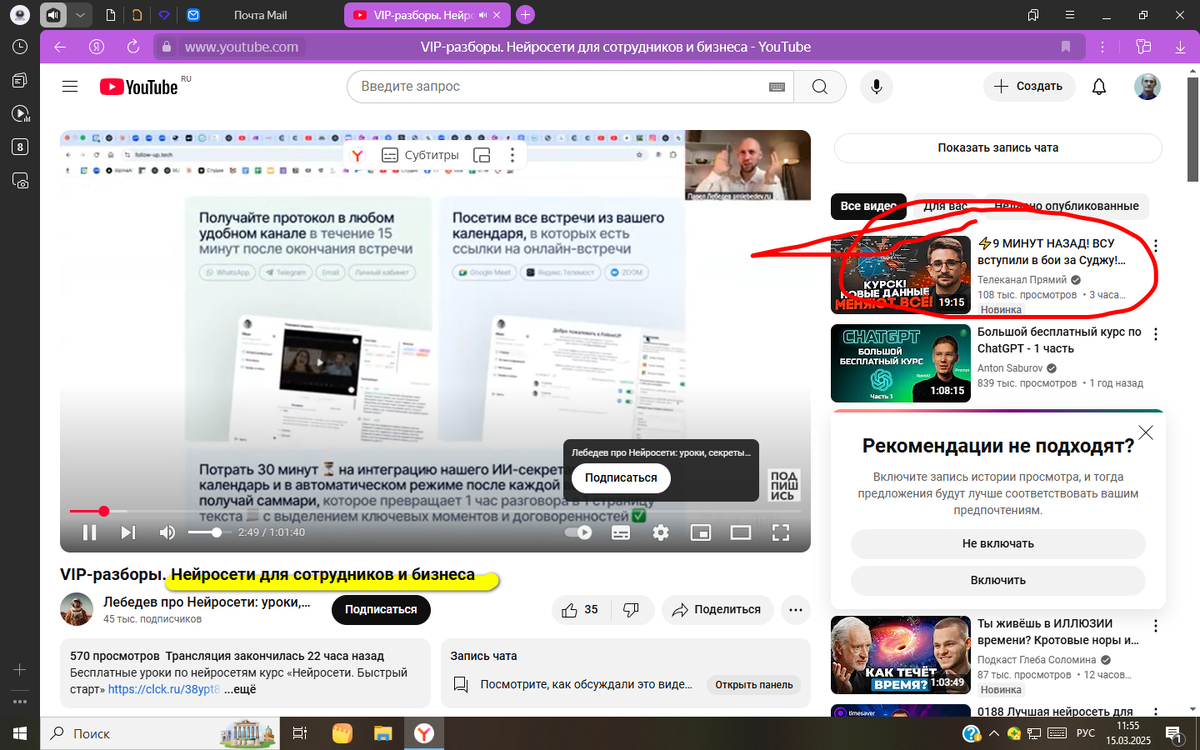The image size is (1200, 750).
Task: Add a new browser tab
Action: [526, 14]
